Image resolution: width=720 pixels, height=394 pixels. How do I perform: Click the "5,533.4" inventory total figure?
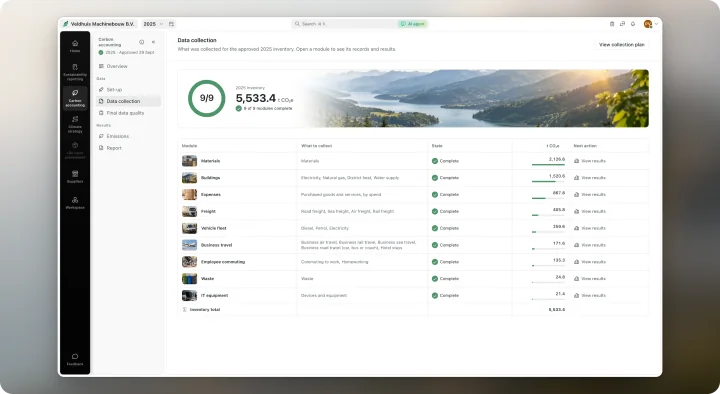(x=256, y=98)
